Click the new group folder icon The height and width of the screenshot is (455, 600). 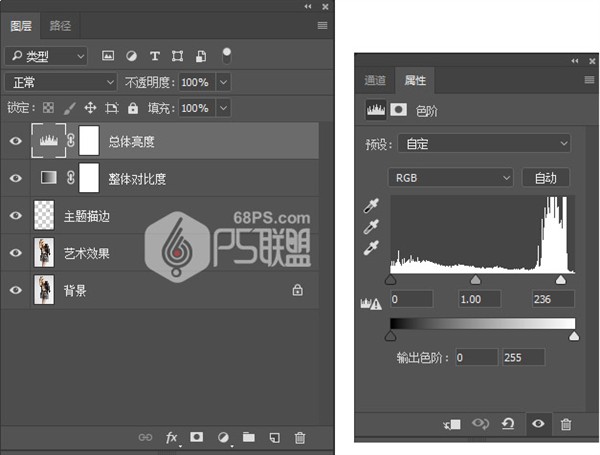click(248, 437)
